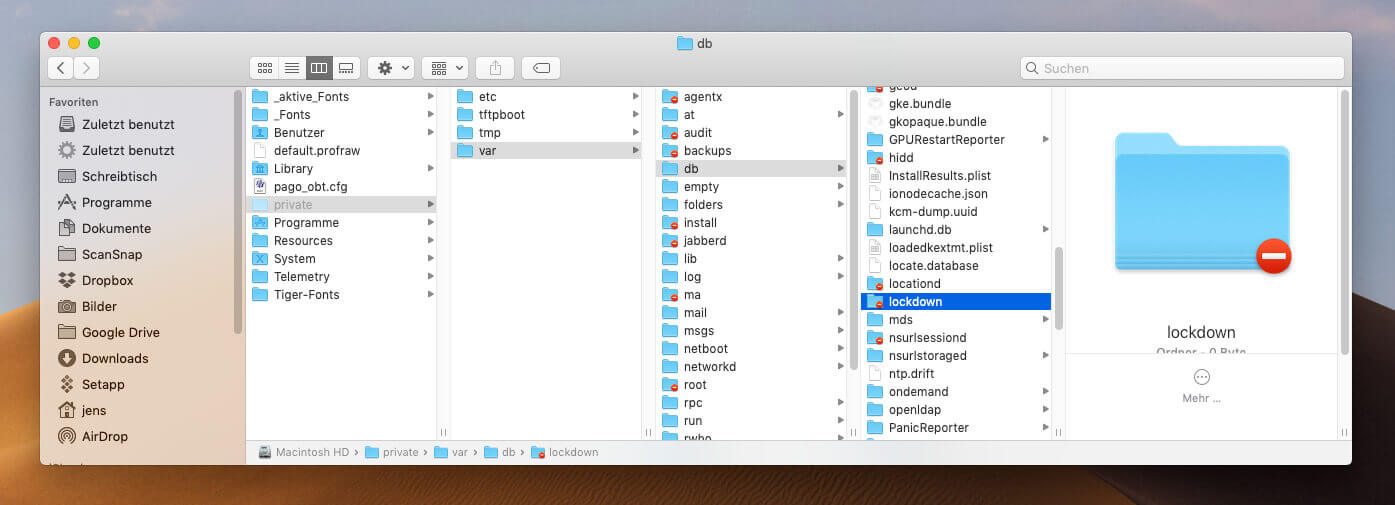The width and height of the screenshot is (1395, 505).
Task: Click the db list column scrollbar
Action: [x=1058, y=288]
